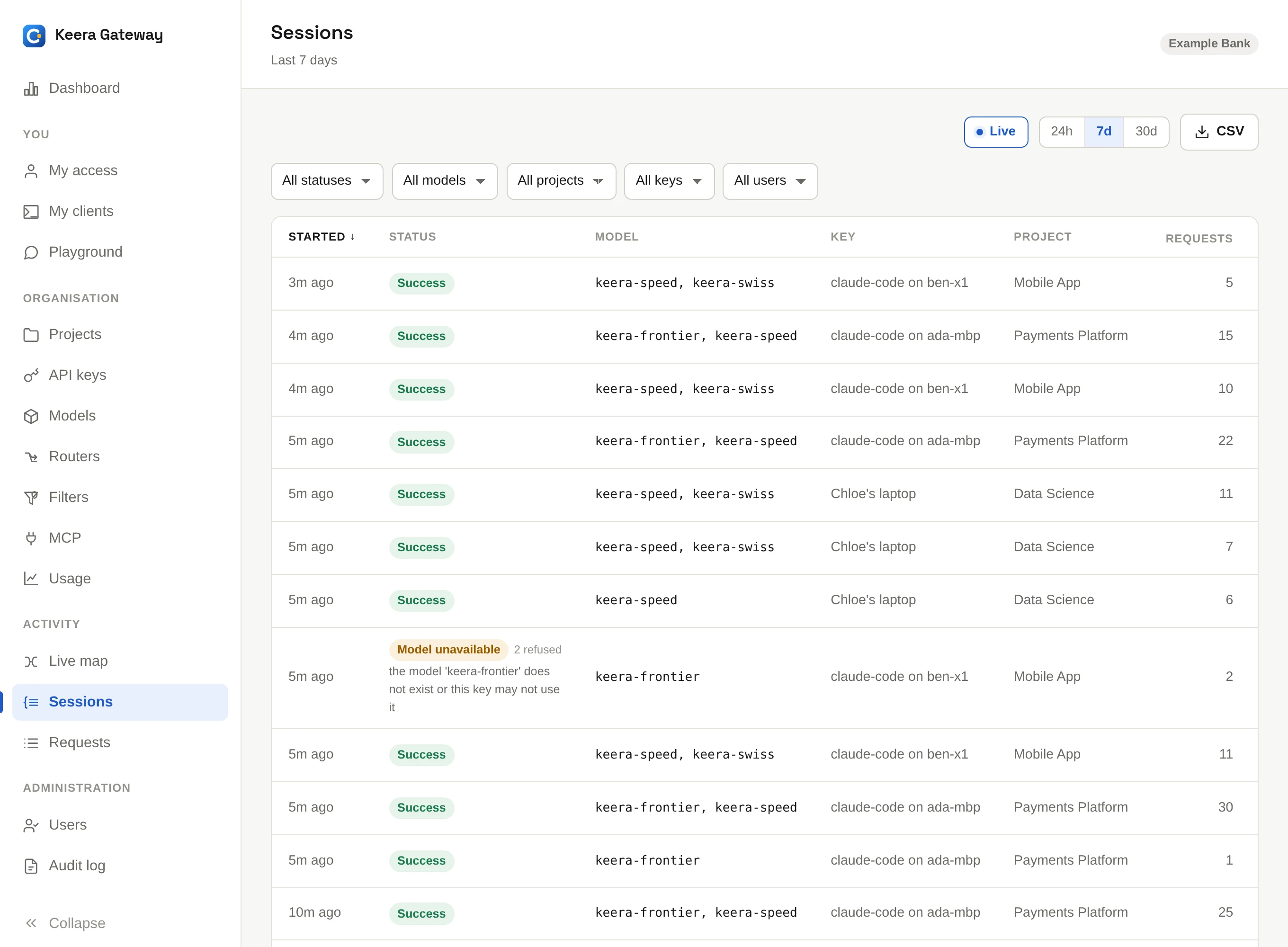The width and height of the screenshot is (1288, 947).
Task: Click the REQUESTS column header
Action: coord(1199,239)
